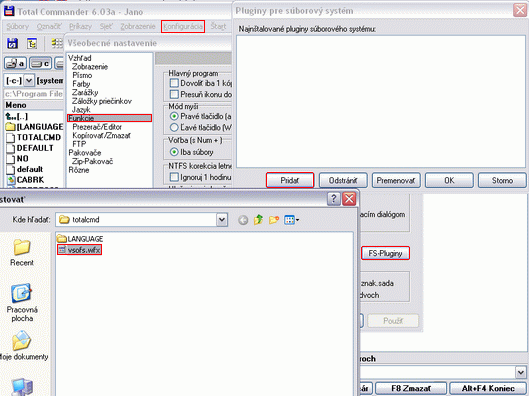Click the FS-Pluginy button

coord(385,253)
